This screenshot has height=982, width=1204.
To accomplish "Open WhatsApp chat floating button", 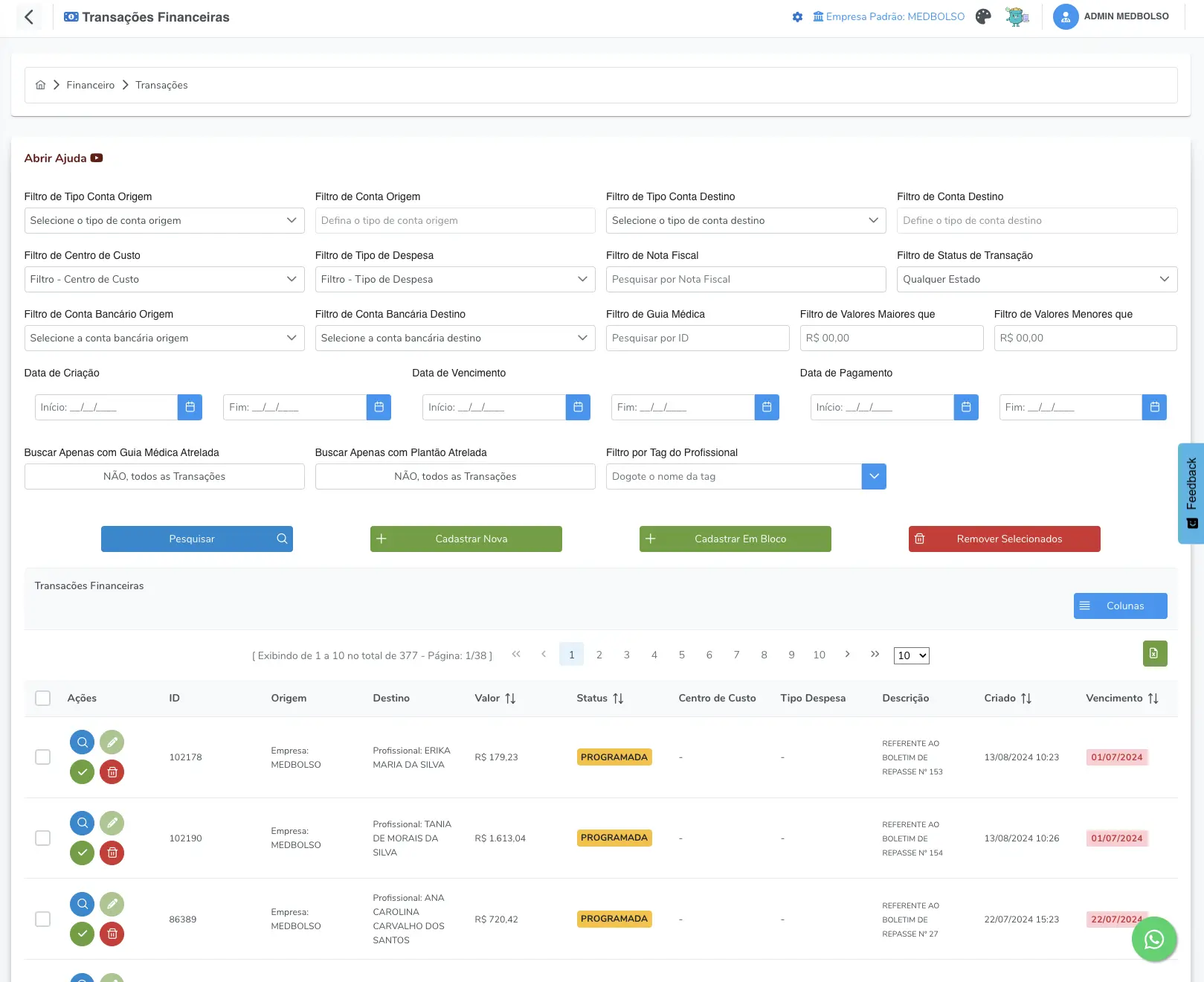I will coord(1153,940).
